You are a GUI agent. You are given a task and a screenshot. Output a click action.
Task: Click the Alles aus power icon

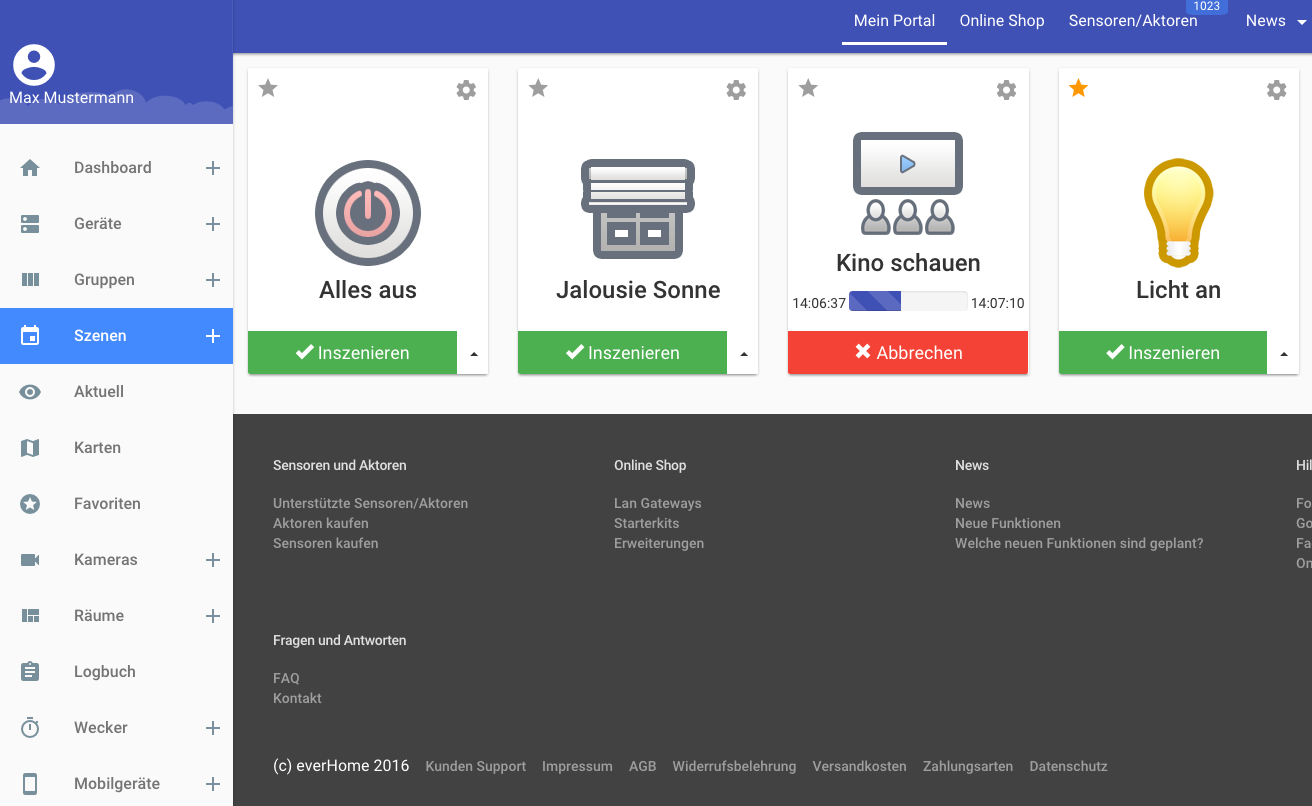(368, 213)
